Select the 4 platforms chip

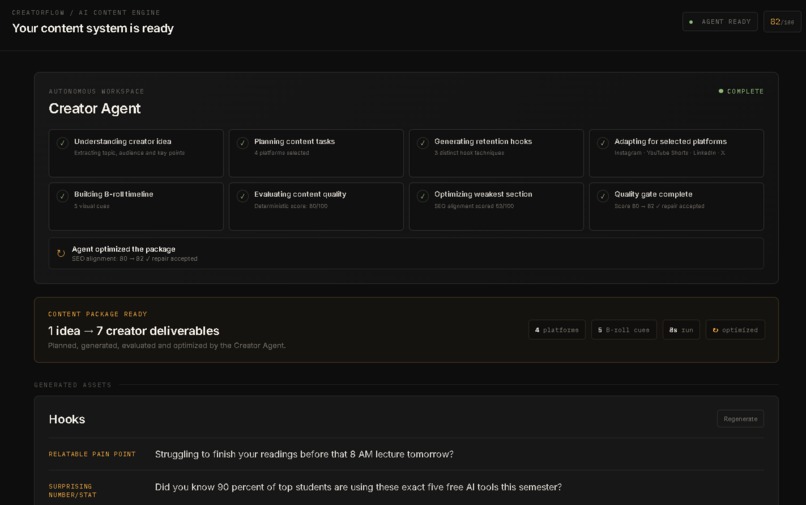click(x=557, y=330)
